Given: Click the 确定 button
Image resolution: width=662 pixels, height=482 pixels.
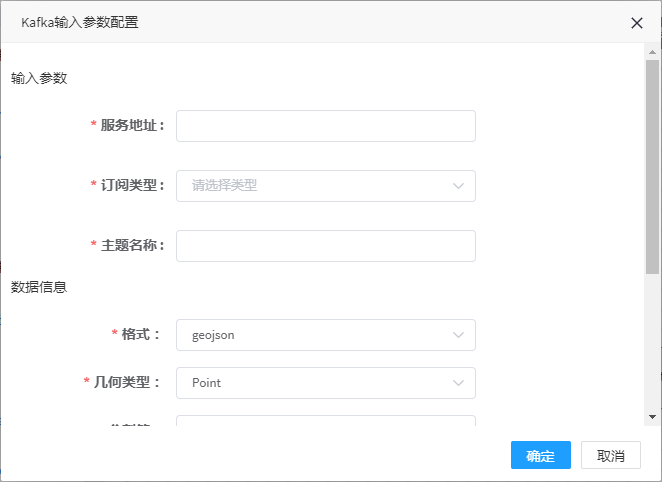Looking at the screenshot, I should (541, 455).
